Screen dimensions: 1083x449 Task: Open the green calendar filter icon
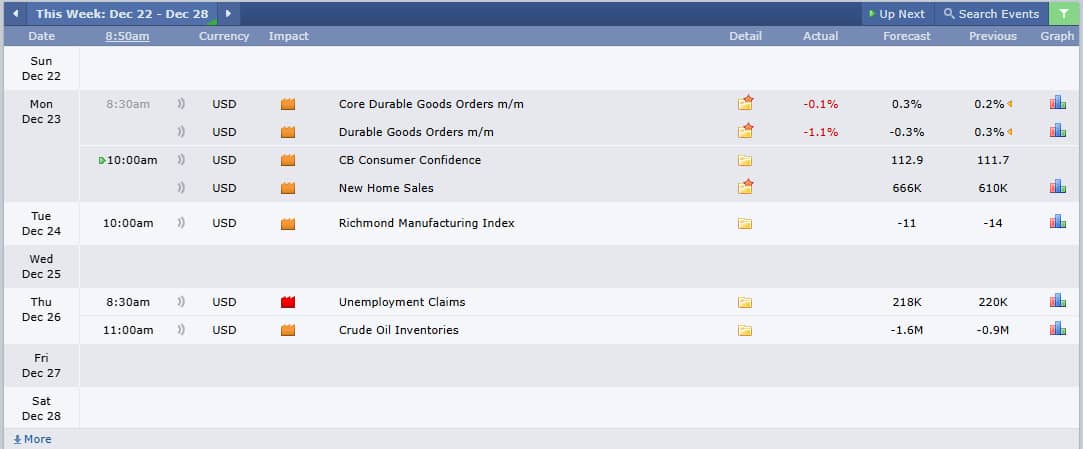coord(1063,14)
